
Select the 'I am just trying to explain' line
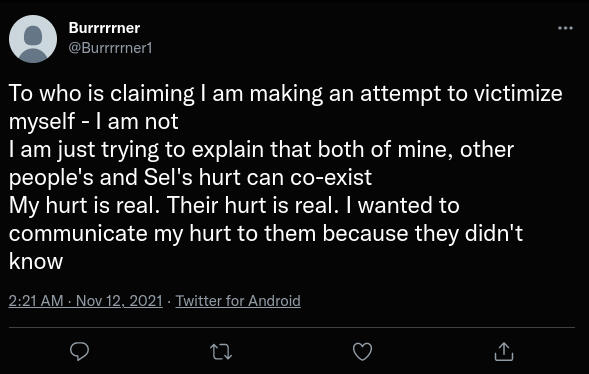[261, 149]
